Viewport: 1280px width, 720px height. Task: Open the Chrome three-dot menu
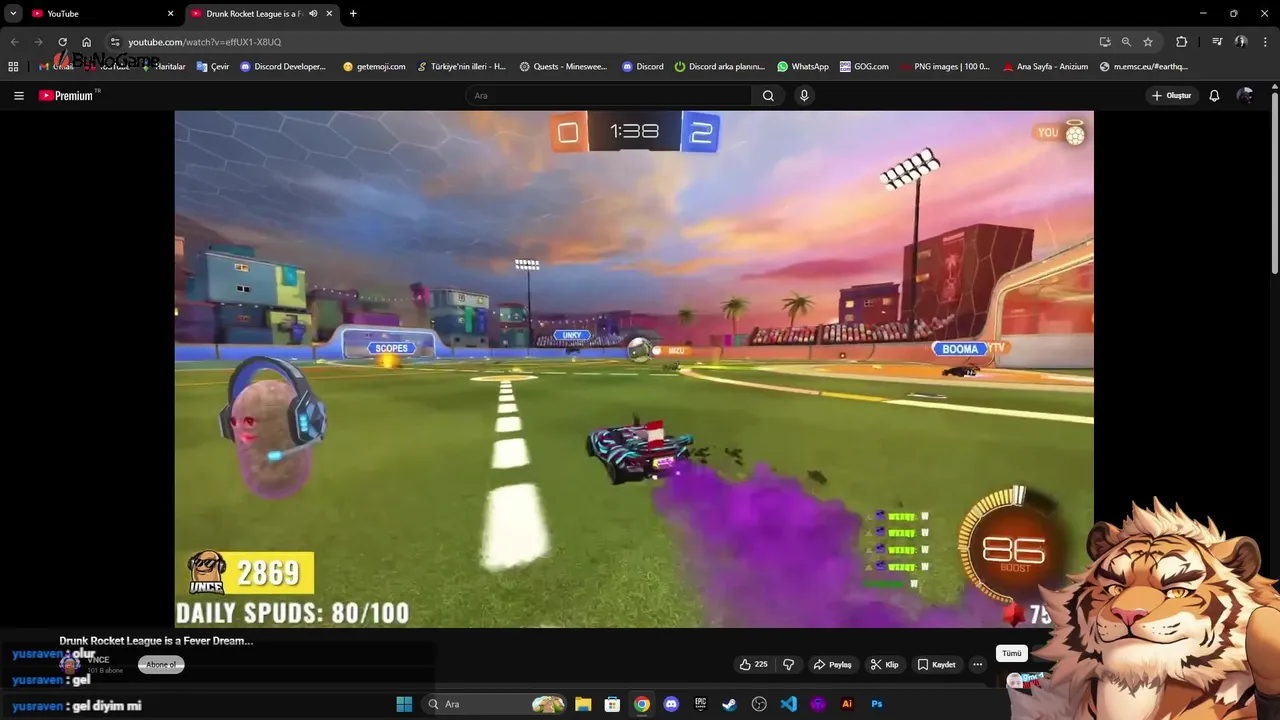tap(1265, 42)
